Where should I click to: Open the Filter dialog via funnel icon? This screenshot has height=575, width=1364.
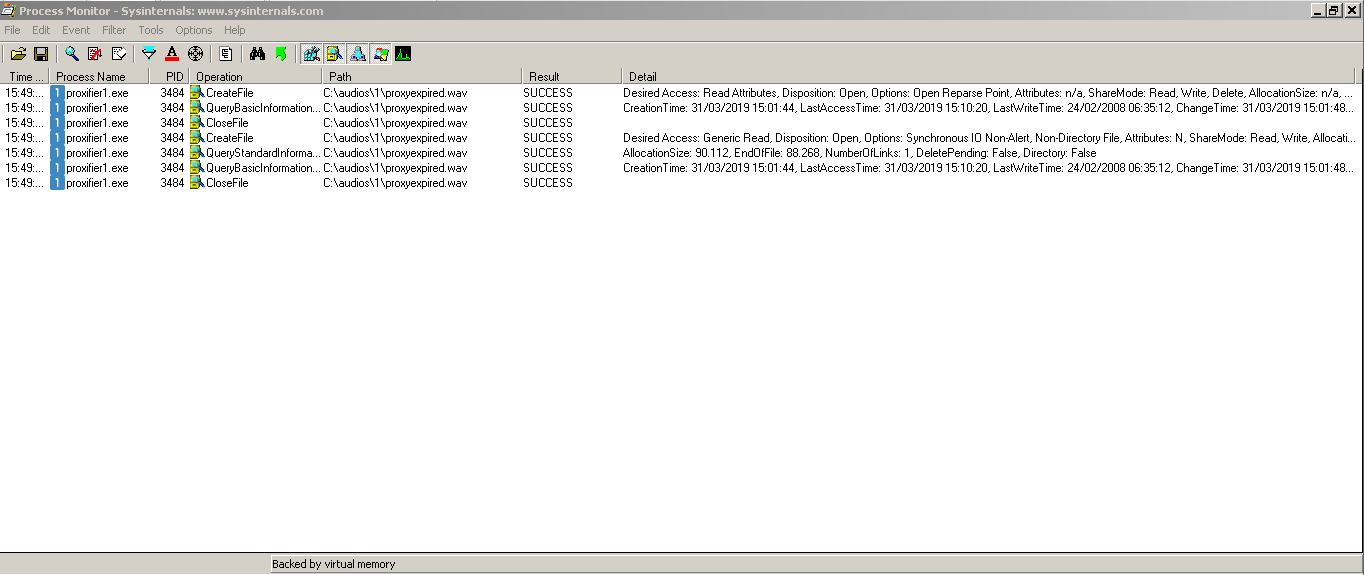[149, 54]
